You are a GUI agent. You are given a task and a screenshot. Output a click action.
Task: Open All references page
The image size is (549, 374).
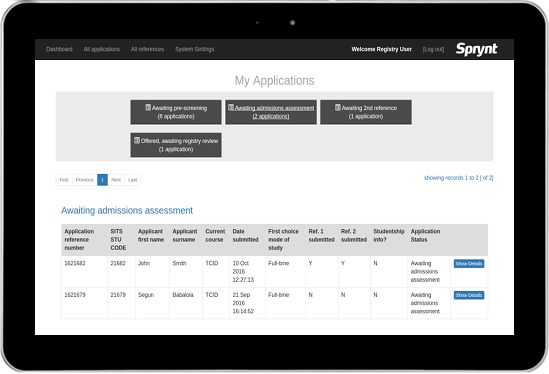[x=147, y=49]
